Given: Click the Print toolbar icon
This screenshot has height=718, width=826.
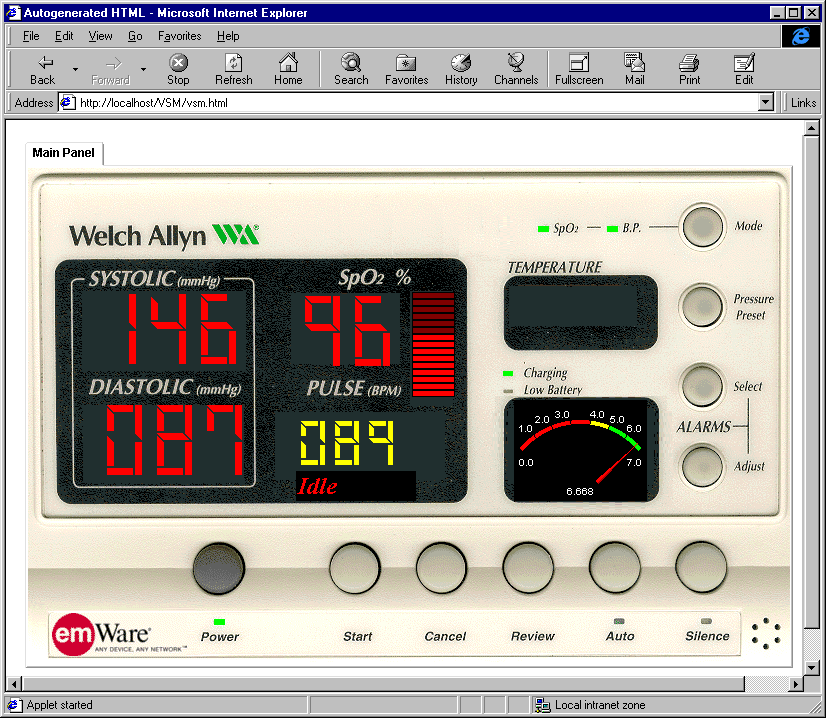Looking at the screenshot, I should click(689, 69).
